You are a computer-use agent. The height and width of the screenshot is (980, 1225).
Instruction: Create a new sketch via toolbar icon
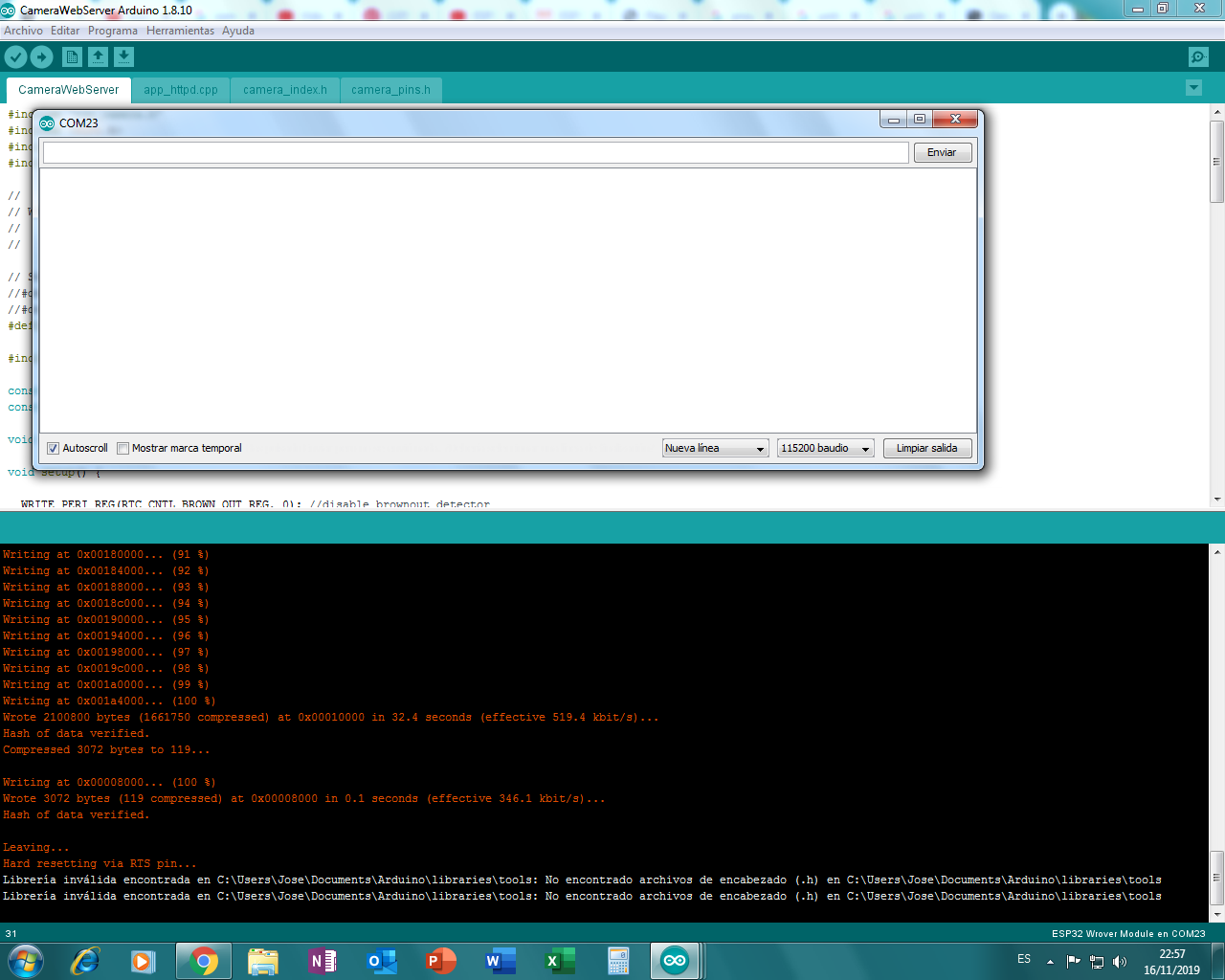click(x=72, y=57)
